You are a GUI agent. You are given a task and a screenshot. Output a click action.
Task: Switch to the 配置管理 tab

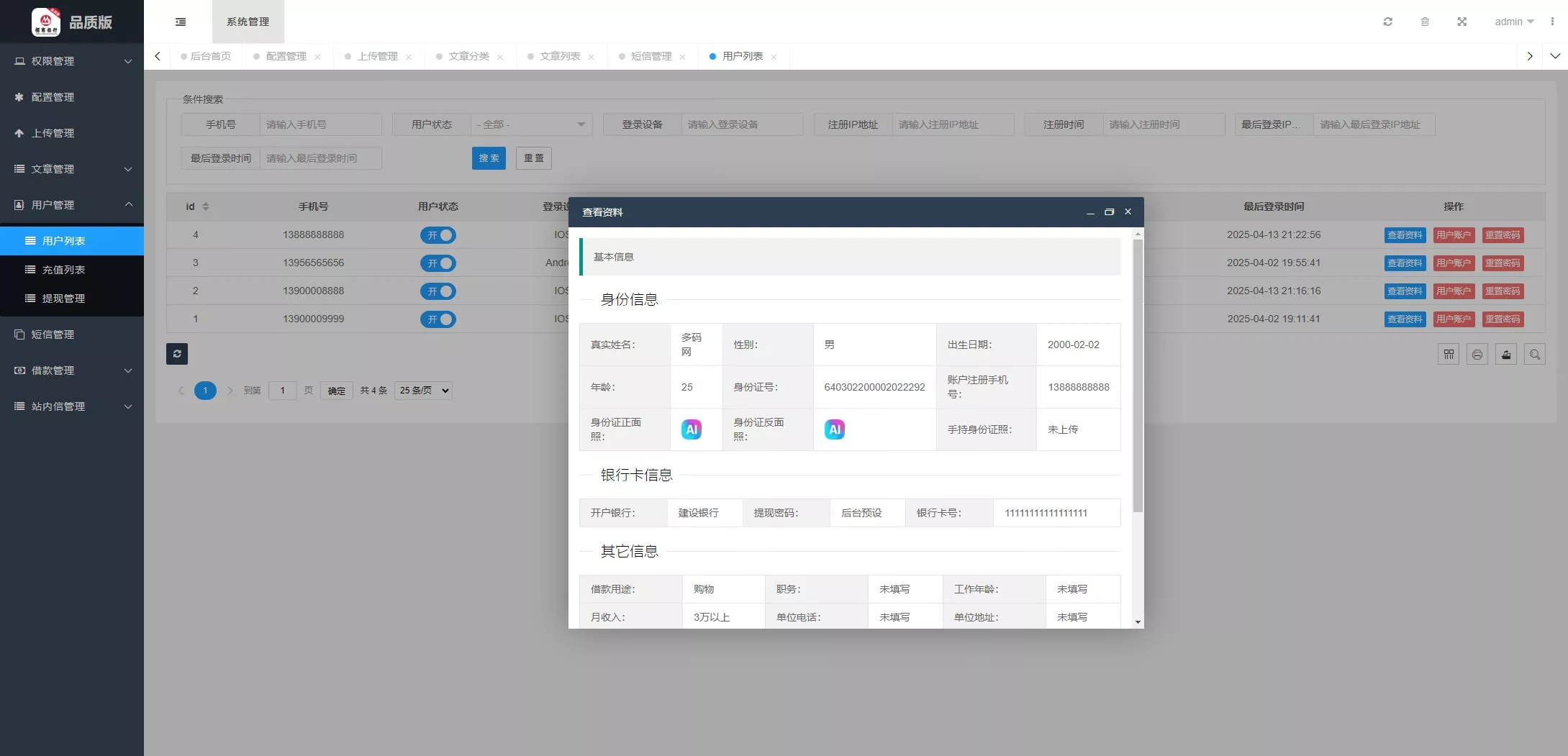[x=286, y=56]
